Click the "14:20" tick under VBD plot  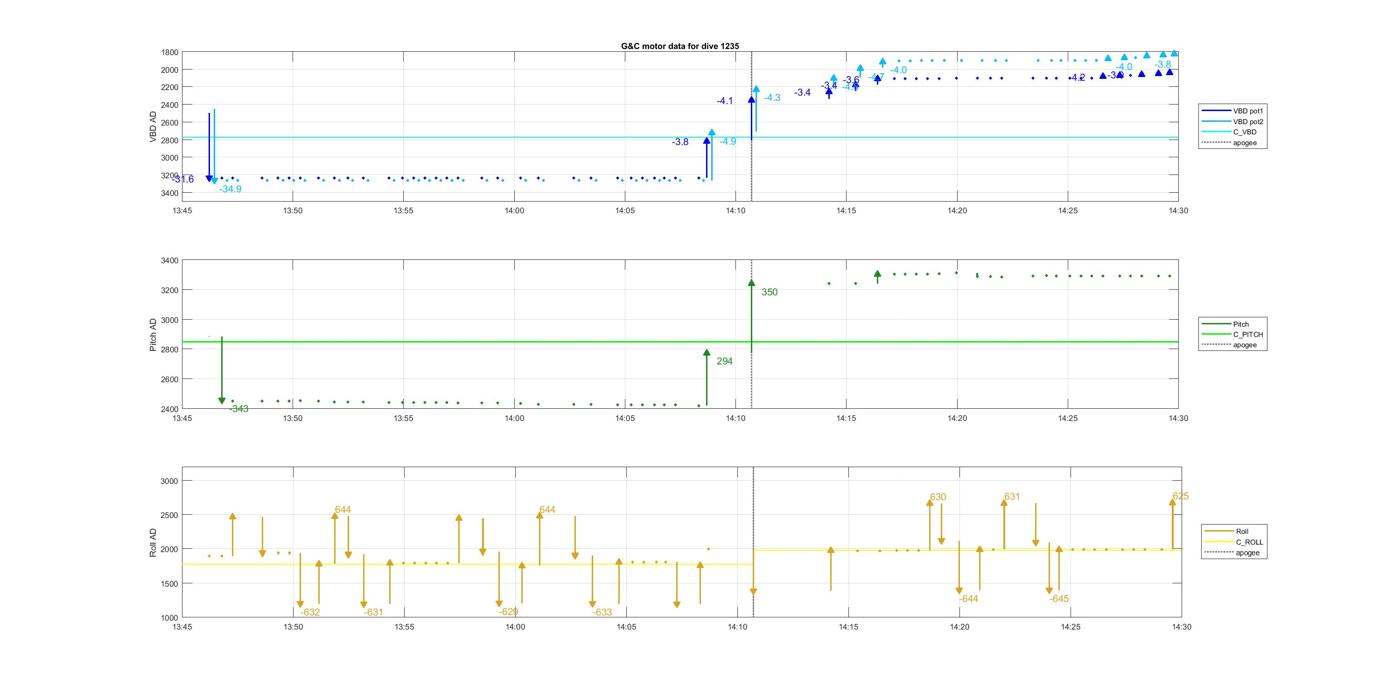(957, 210)
